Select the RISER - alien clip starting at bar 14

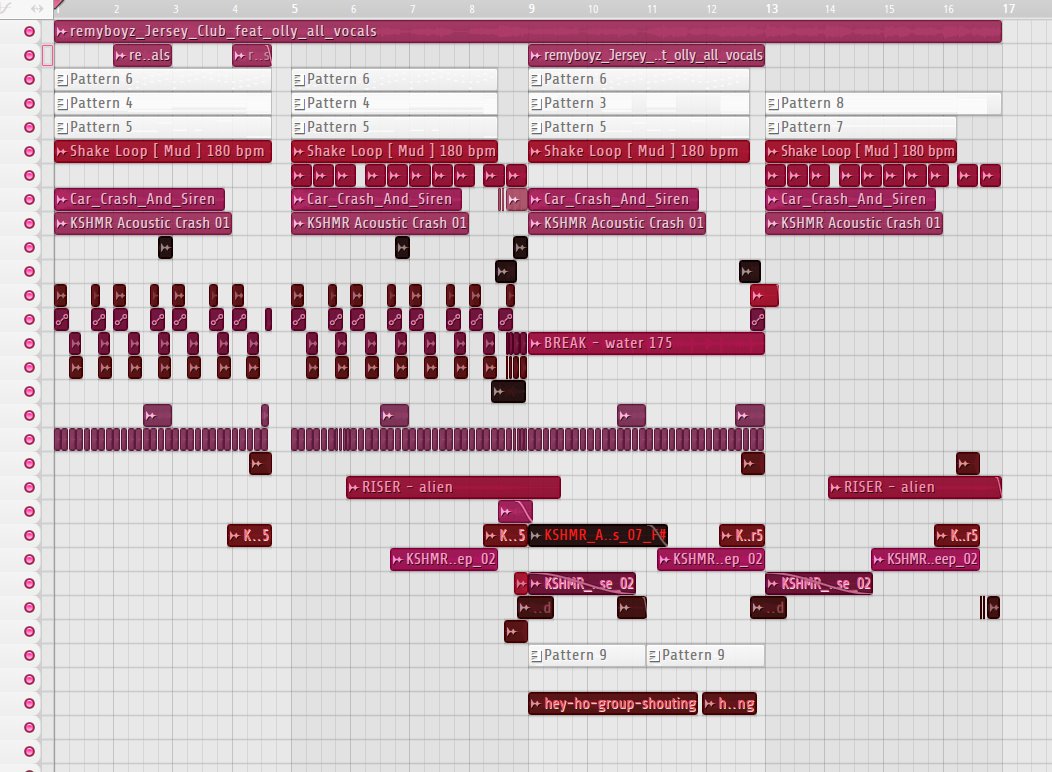click(x=914, y=488)
